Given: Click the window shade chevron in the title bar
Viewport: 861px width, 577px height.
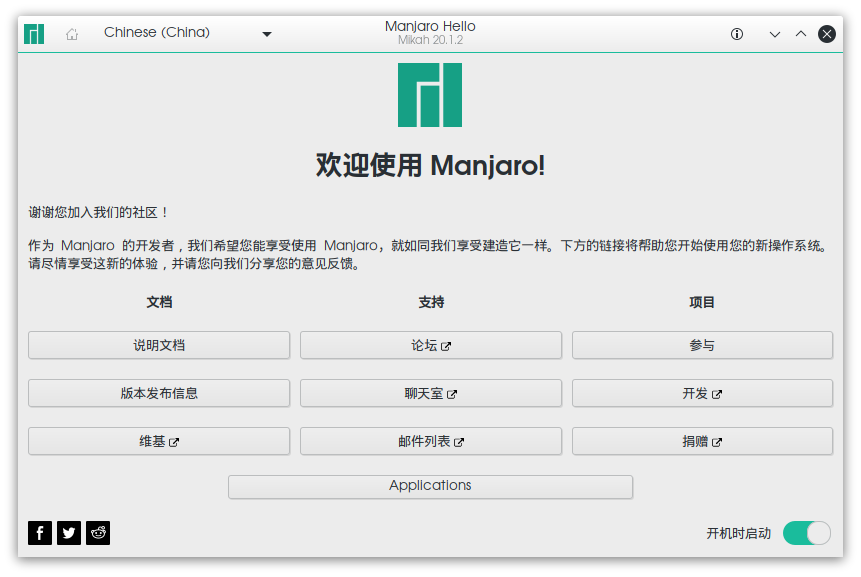Looking at the screenshot, I should click(x=773, y=33).
